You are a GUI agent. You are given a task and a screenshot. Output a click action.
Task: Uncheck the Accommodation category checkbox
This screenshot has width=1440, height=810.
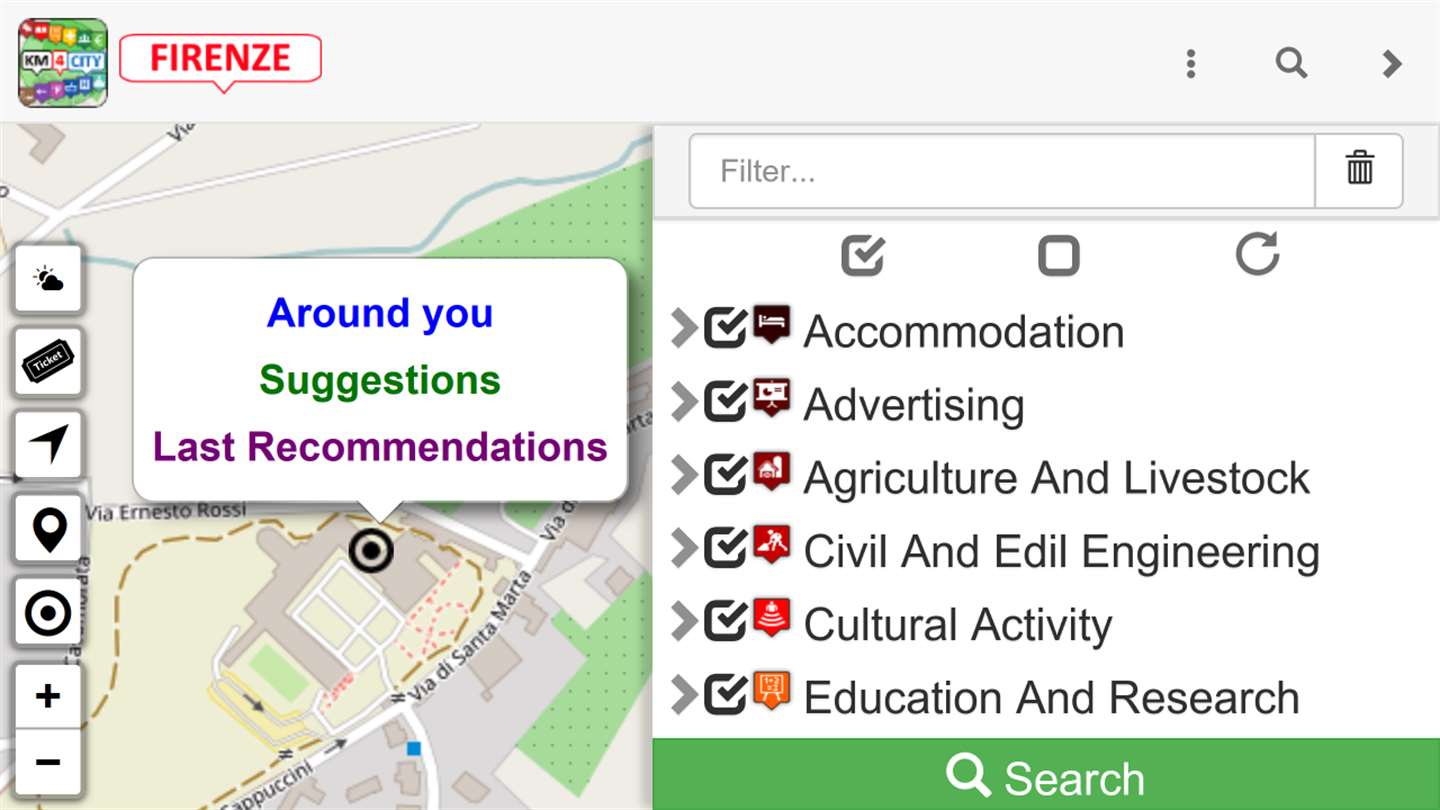click(725, 329)
